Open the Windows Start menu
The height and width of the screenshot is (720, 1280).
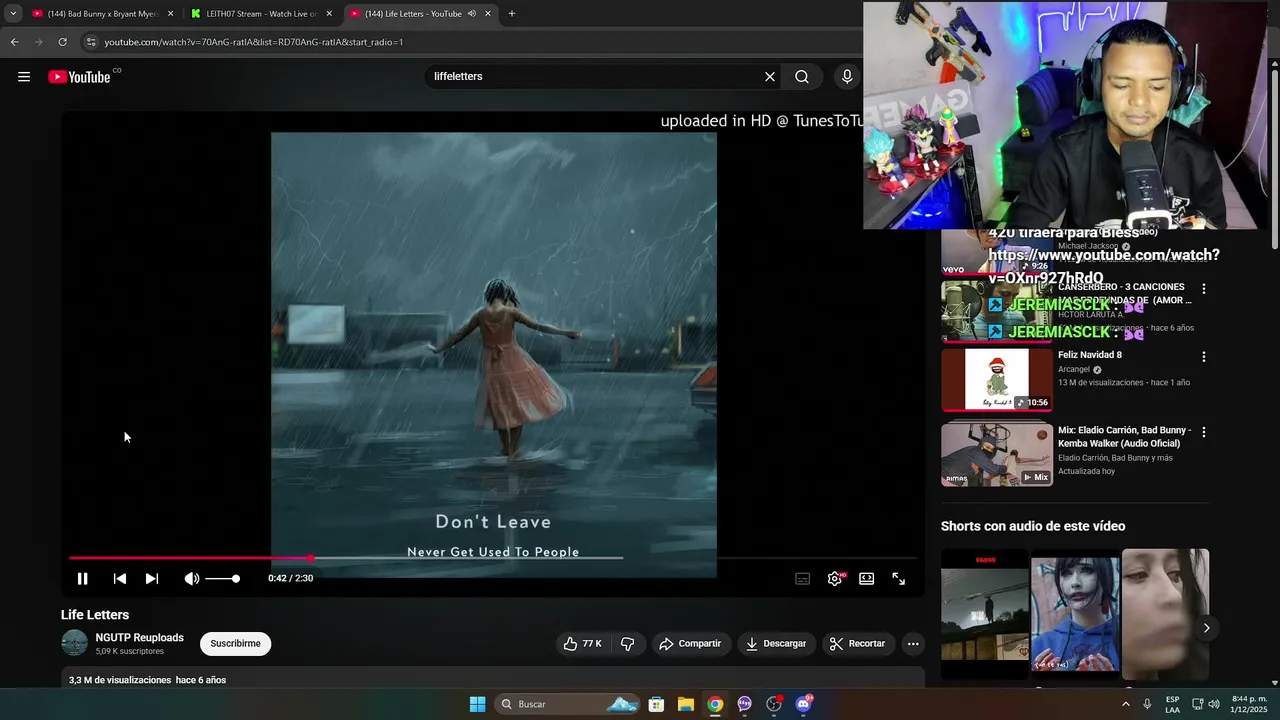[478, 704]
